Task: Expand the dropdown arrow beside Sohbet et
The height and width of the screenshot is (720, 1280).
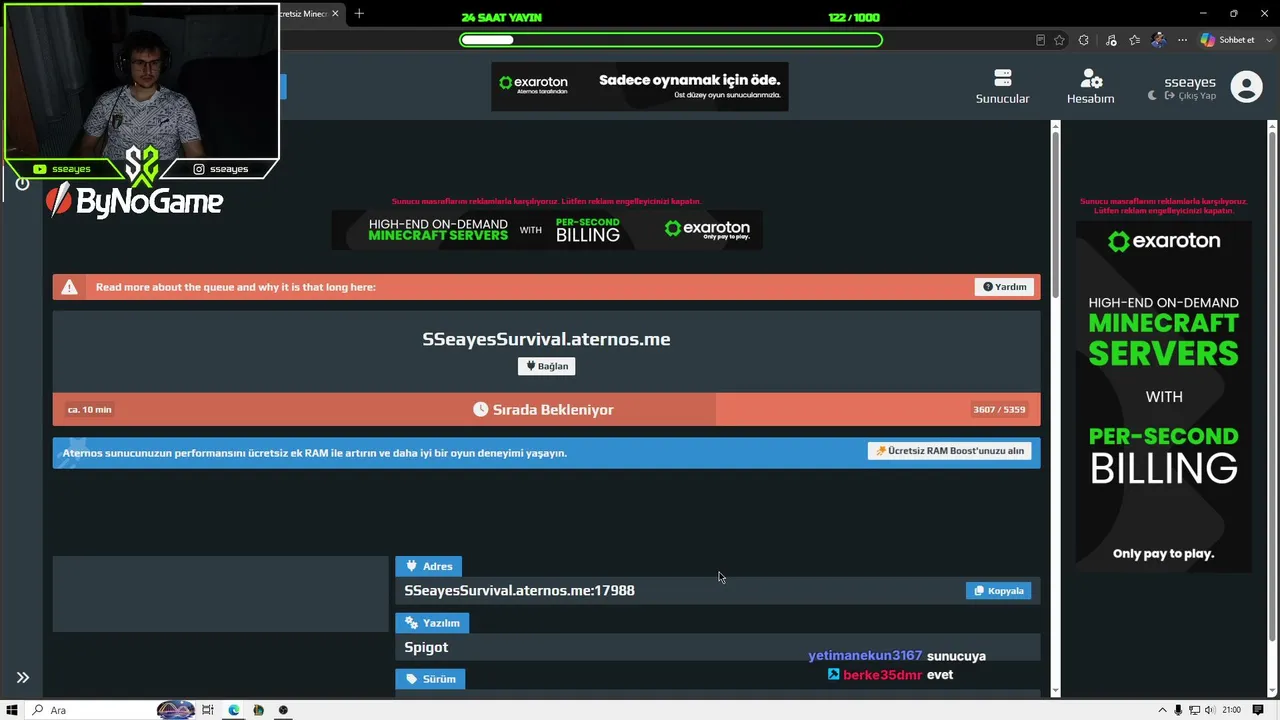Action: tap(1267, 40)
